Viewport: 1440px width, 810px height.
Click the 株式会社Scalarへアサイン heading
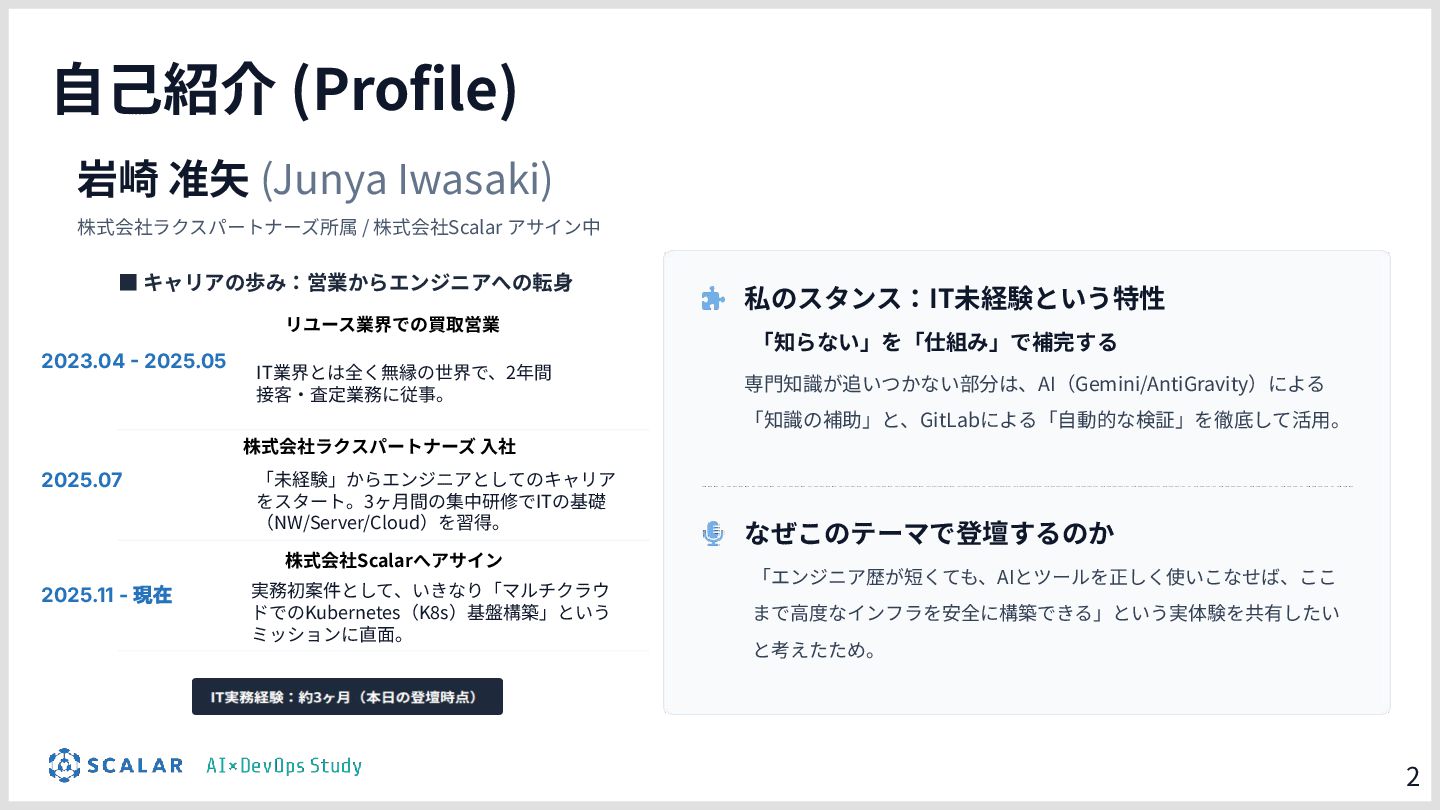click(x=393, y=560)
